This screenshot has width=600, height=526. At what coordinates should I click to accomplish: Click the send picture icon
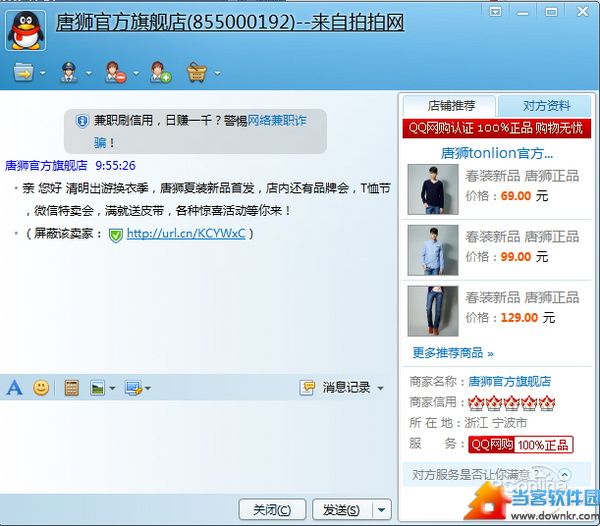98,388
